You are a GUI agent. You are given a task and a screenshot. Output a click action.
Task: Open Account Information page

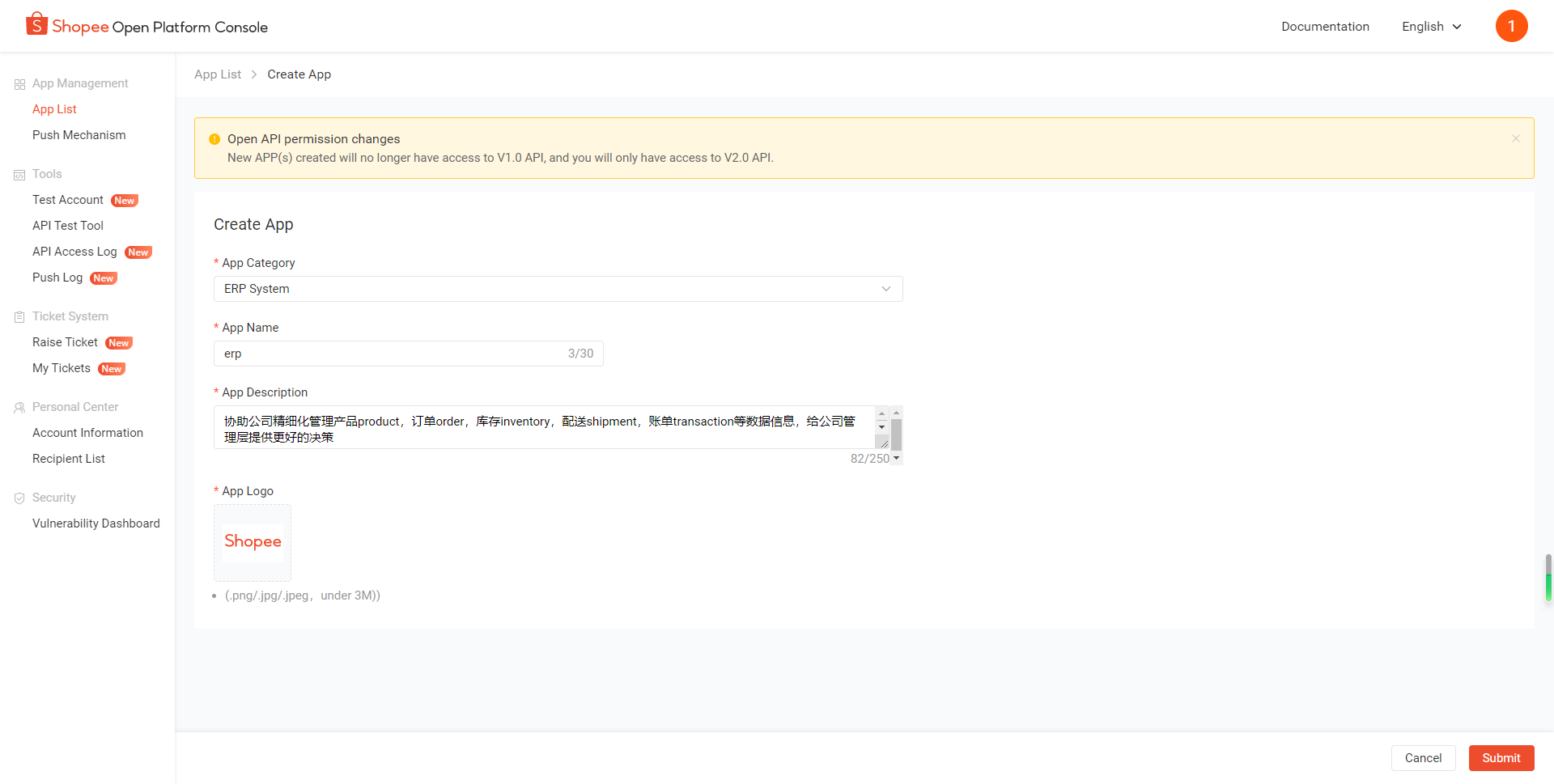click(x=87, y=433)
